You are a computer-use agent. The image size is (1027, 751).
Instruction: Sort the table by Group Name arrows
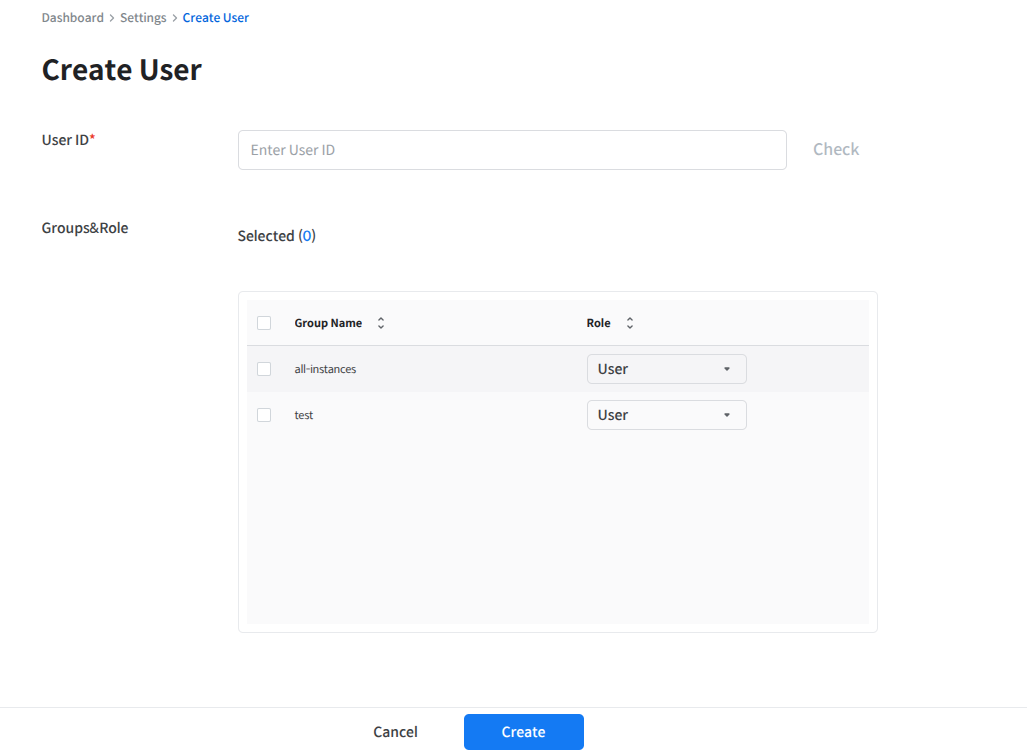pos(380,323)
